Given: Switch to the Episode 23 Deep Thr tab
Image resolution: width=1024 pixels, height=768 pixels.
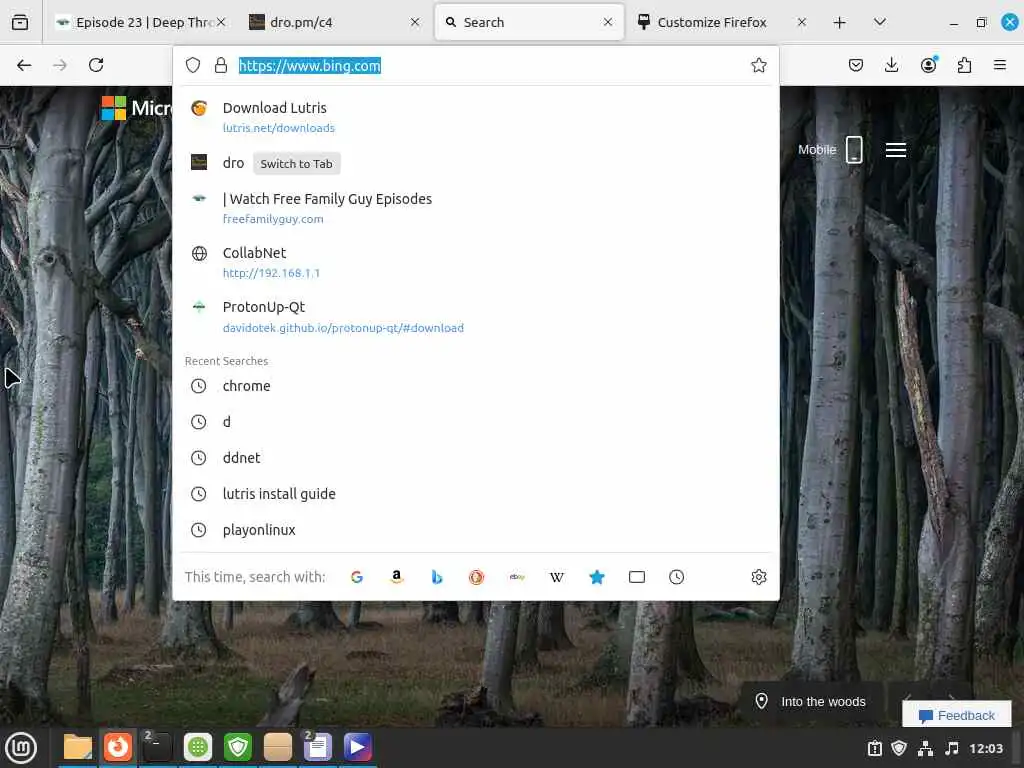Looking at the screenshot, I should point(140,22).
